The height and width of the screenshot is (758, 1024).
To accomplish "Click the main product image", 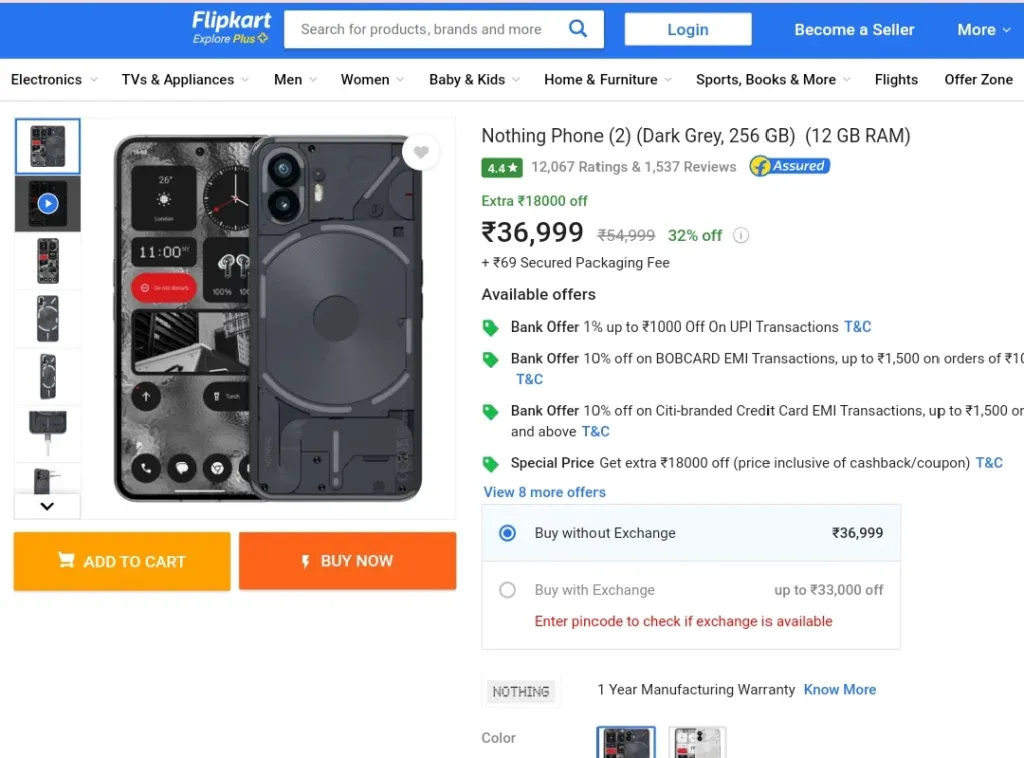I will pyautogui.click(x=268, y=319).
